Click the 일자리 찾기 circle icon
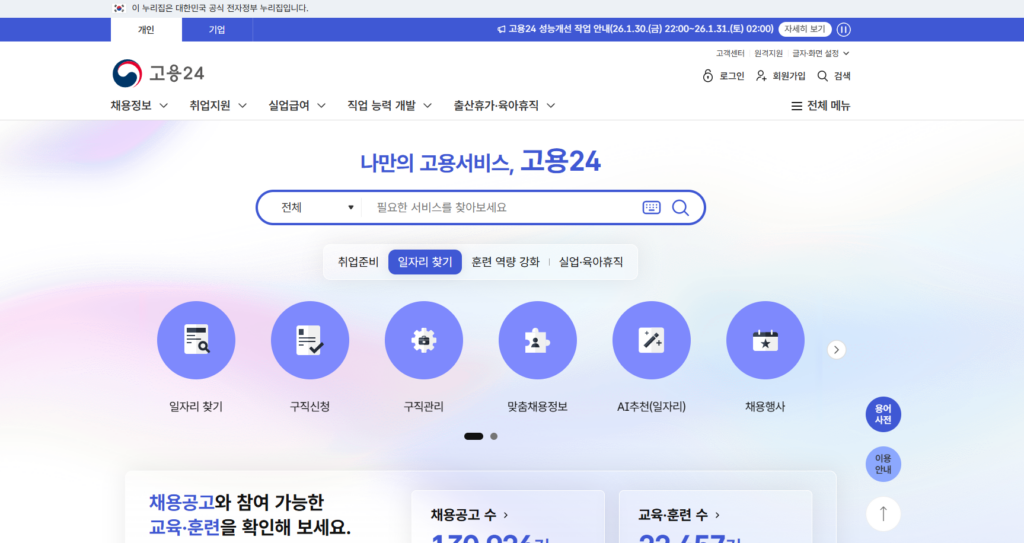1024x543 pixels. (196, 340)
